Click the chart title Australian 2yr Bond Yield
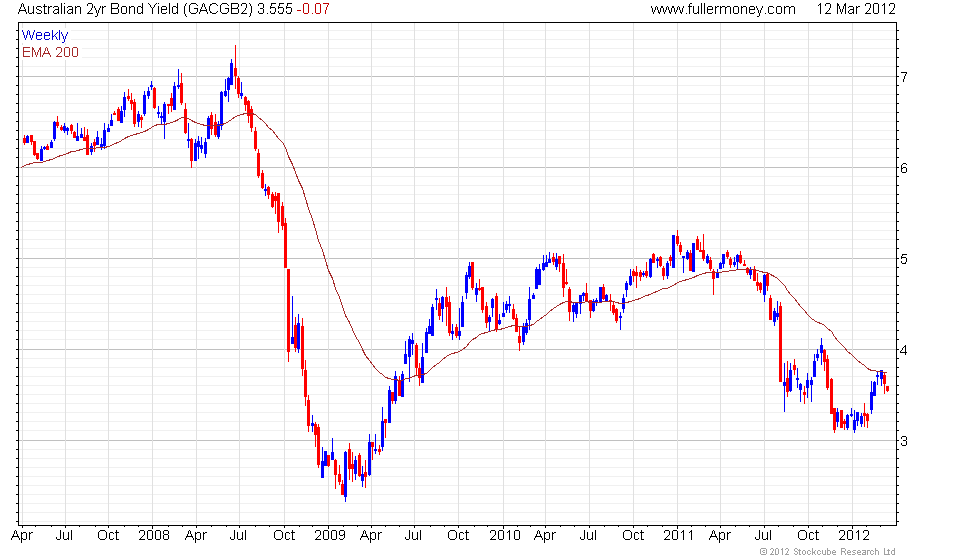The height and width of the screenshot is (560, 980). (99, 9)
